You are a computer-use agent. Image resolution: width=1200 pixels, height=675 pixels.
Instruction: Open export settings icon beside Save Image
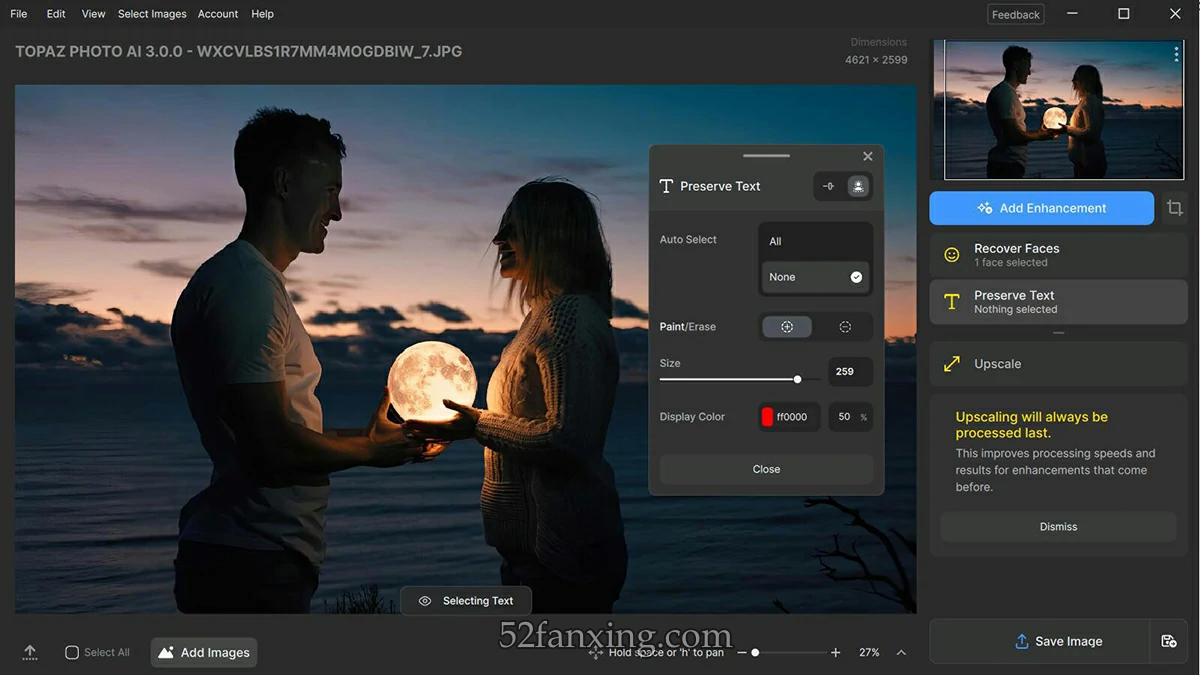1168,641
